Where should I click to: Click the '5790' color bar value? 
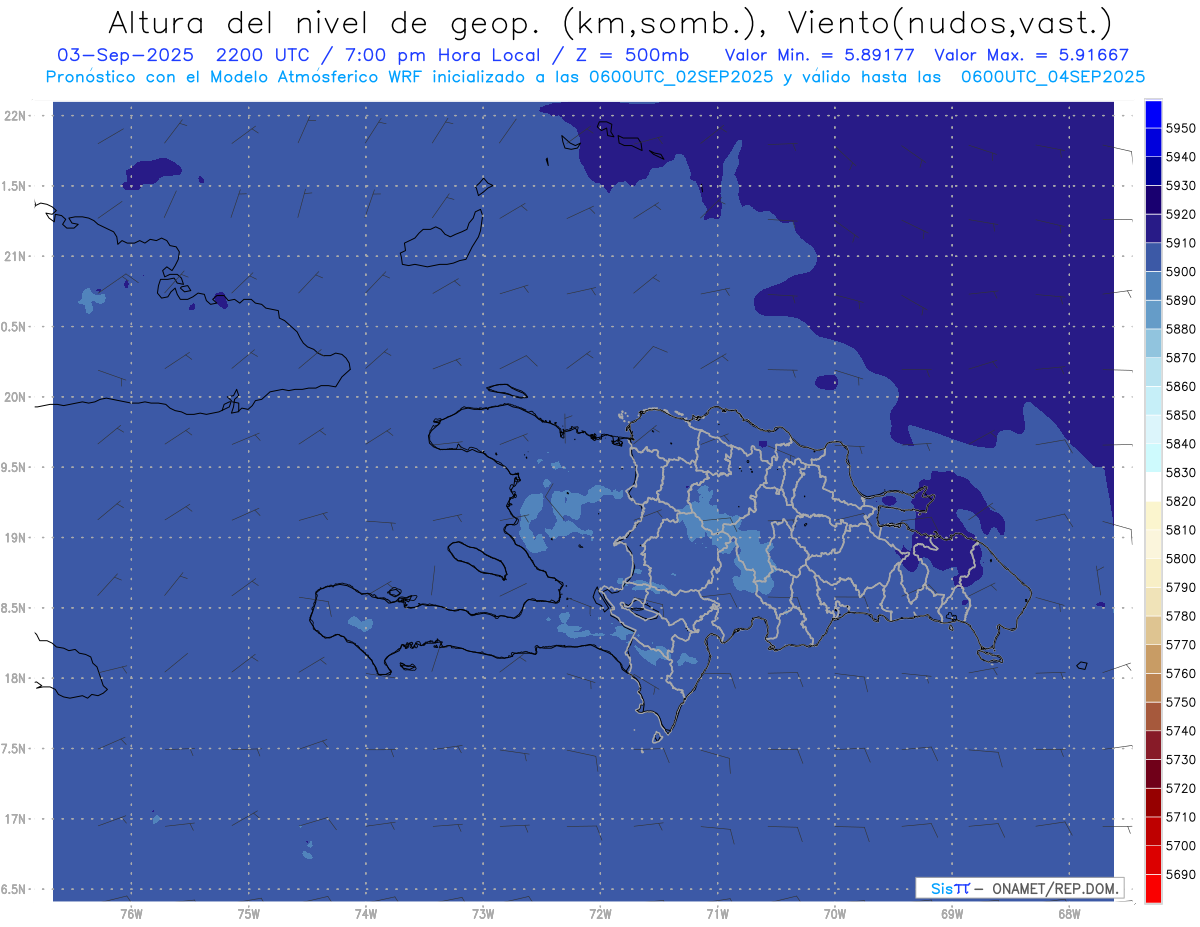pos(1180,587)
